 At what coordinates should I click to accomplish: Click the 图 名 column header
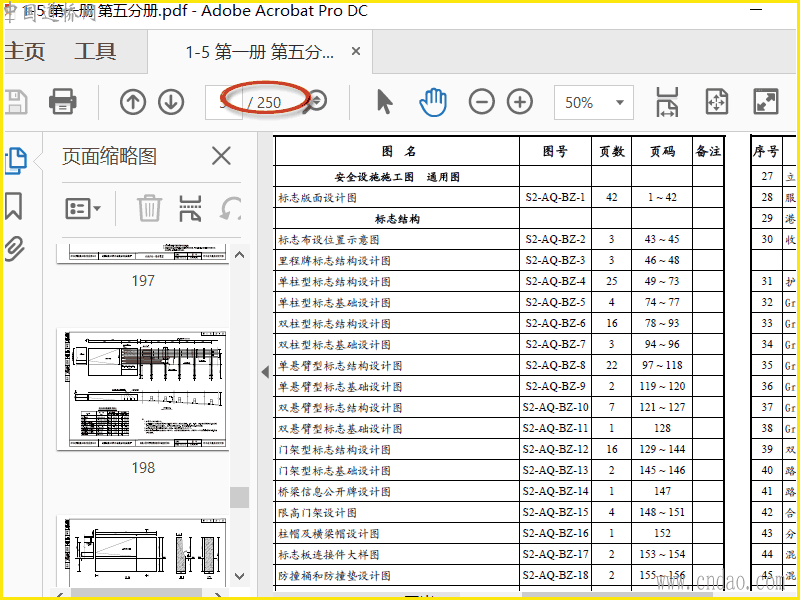(x=399, y=151)
